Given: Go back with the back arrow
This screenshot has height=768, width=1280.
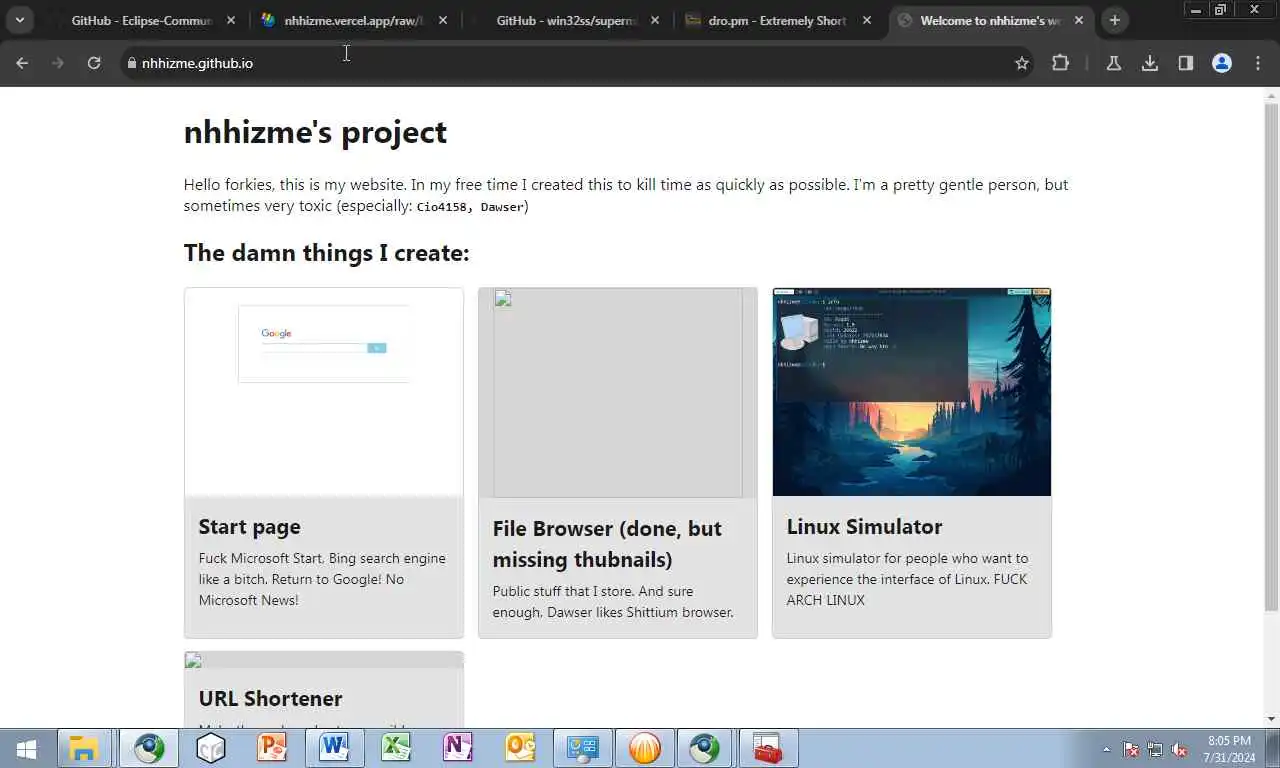Looking at the screenshot, I should [x=22, y=63].
